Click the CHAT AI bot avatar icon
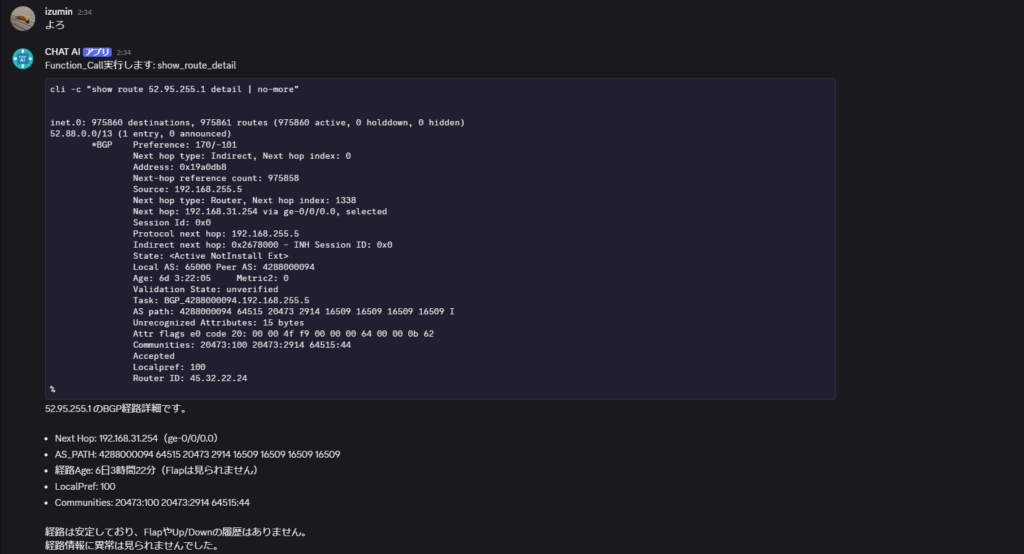Screen dimensions: 1024x554 pos(23,58)
